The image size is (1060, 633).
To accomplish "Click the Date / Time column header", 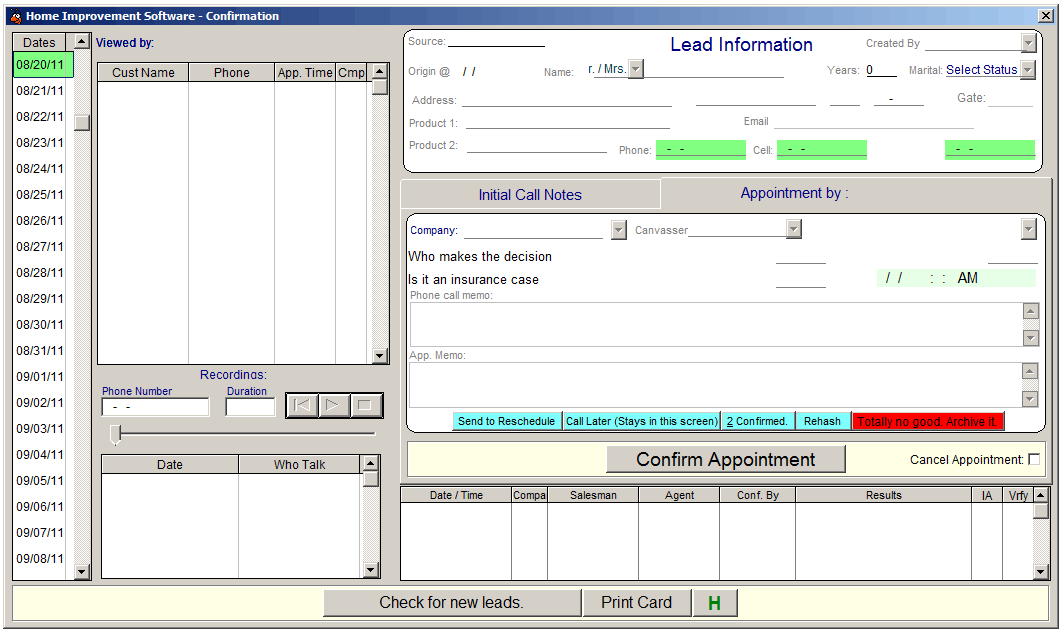I will 456,495.
